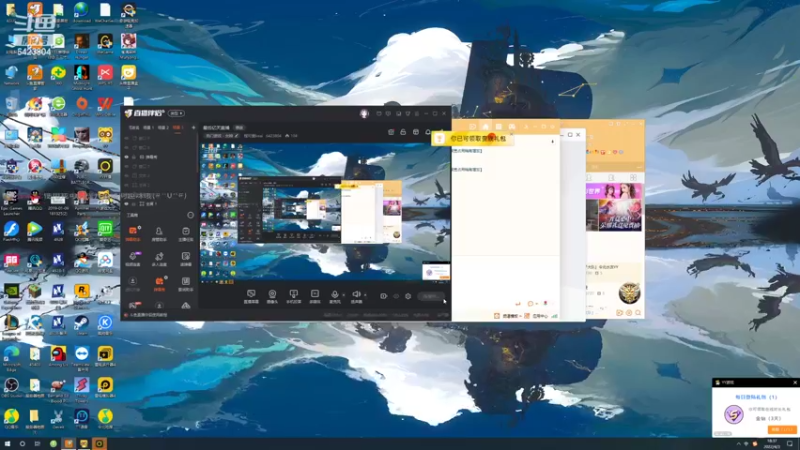Switch to scene tab 1
Viewport: 800px width, 450px height.
click(148, 128)
